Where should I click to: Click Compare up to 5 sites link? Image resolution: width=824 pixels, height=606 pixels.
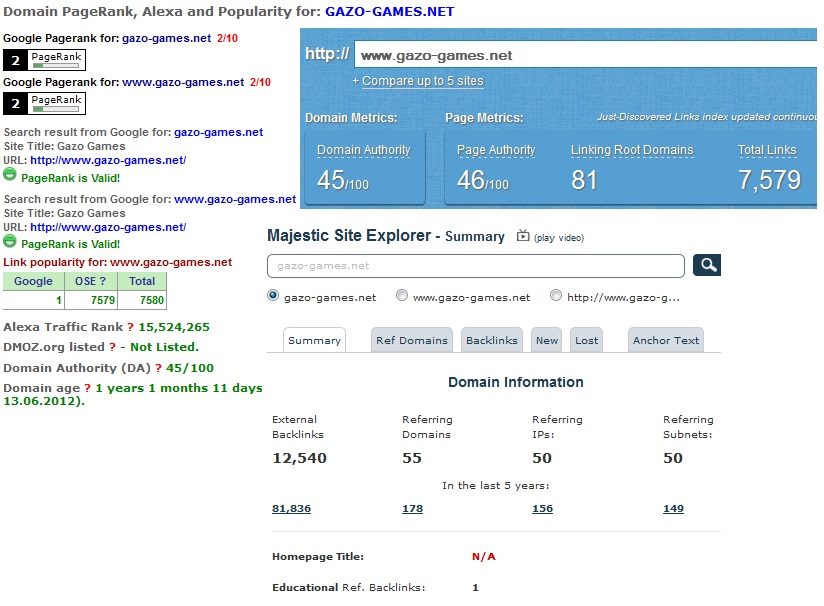423,81
